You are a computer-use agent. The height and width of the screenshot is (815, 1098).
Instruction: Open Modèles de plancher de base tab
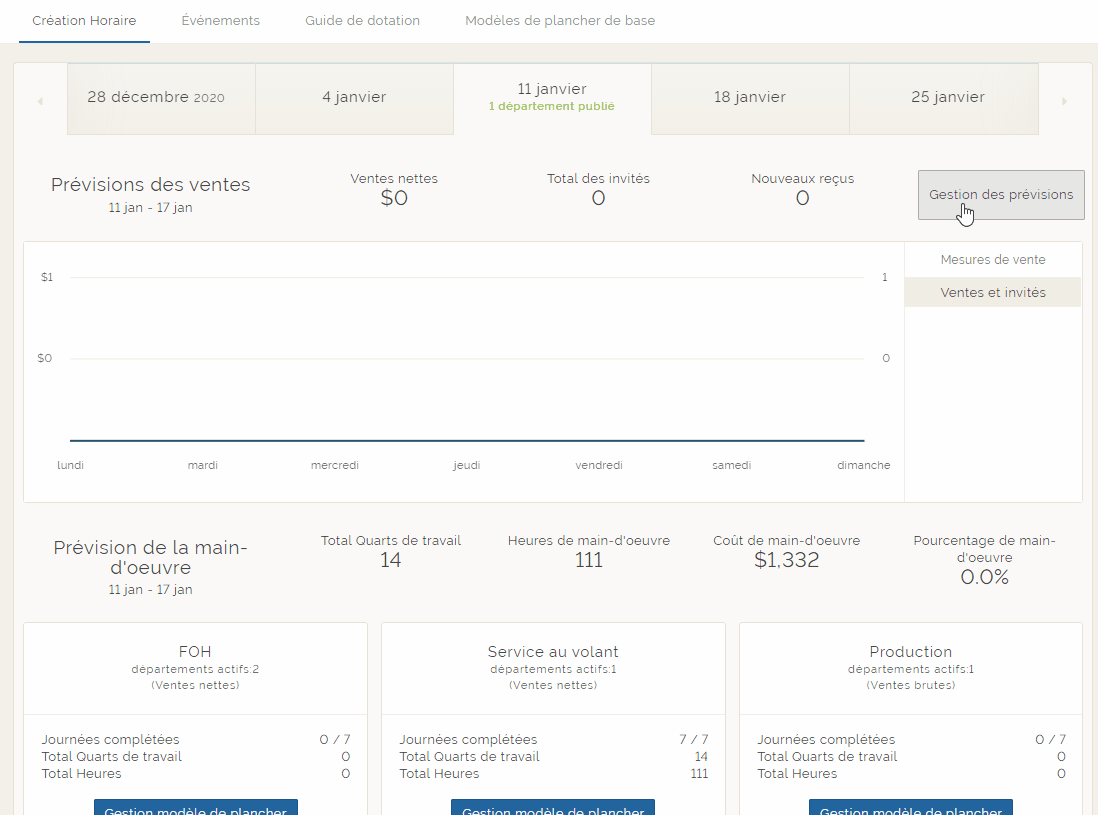coord(560,21)
